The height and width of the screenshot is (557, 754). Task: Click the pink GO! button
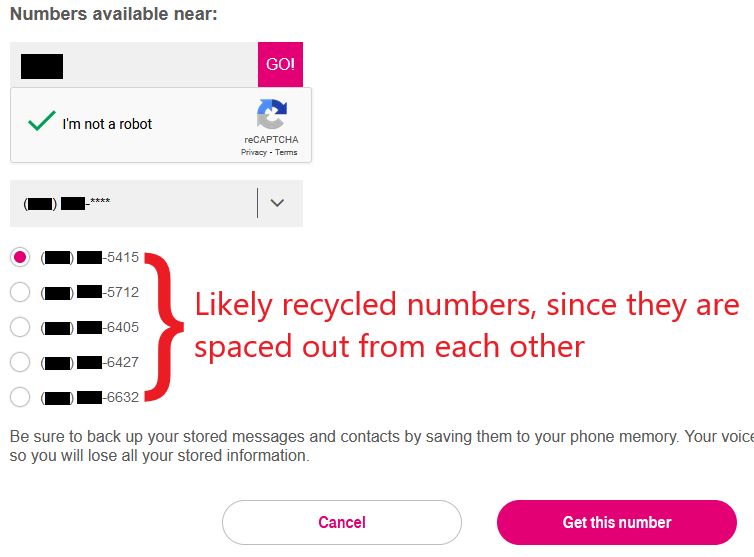click(x=280, y=64)
